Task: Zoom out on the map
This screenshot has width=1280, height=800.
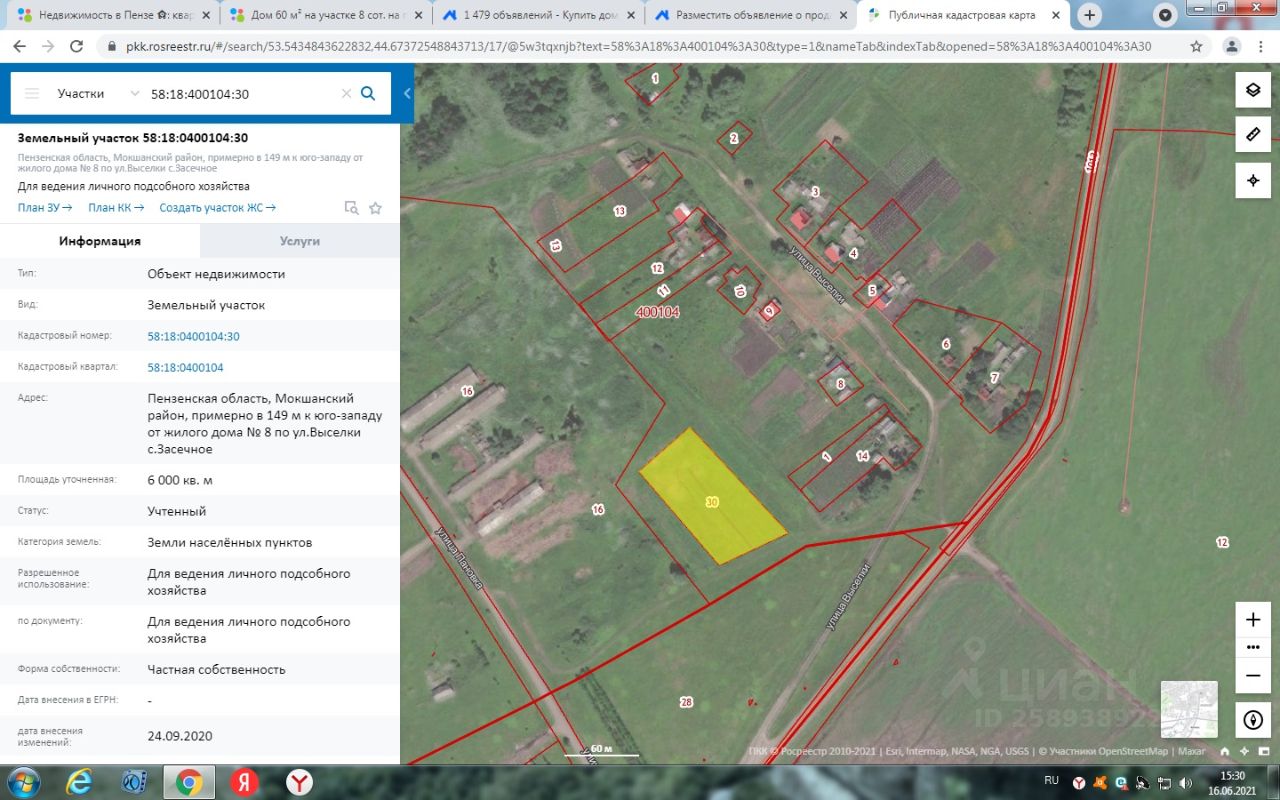Action: pos(1253,675)
